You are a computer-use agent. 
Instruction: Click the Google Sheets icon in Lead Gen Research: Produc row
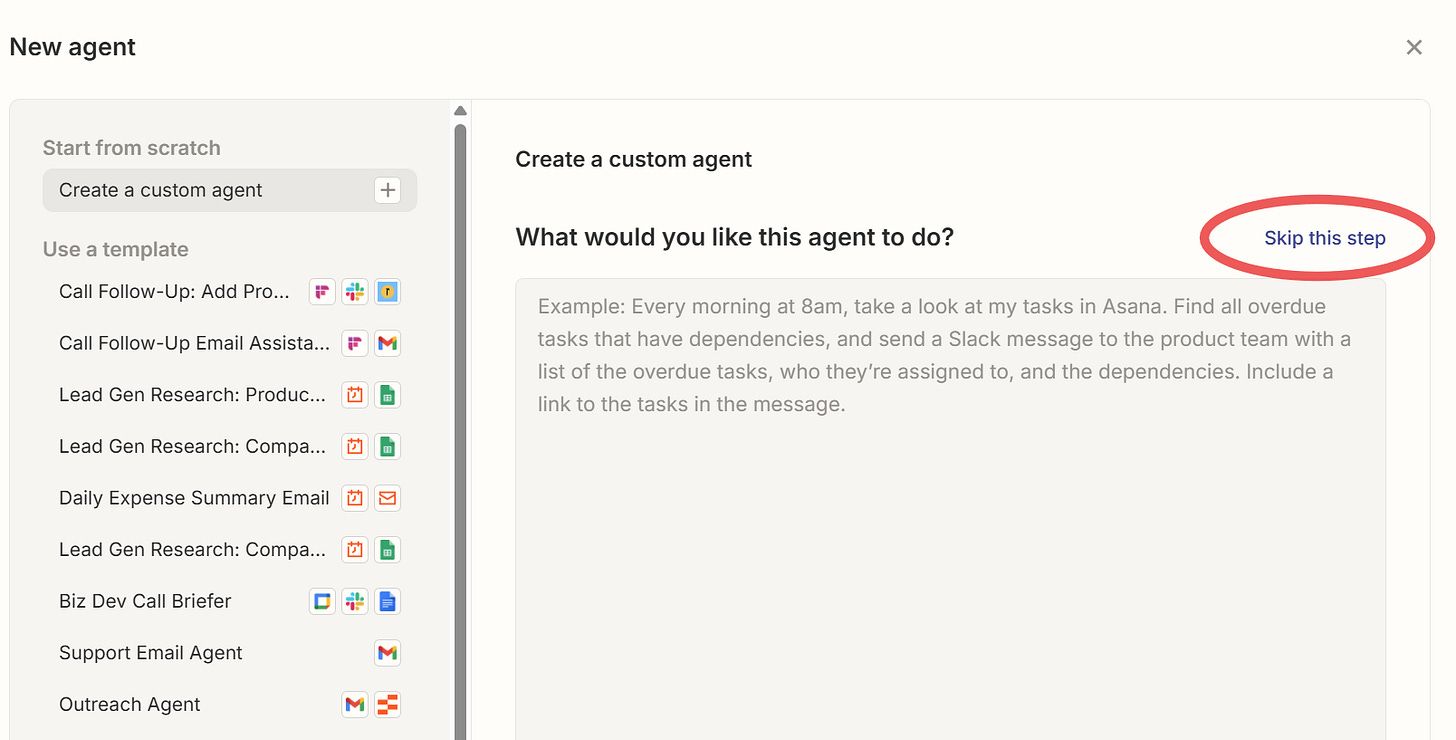(387, 395)
